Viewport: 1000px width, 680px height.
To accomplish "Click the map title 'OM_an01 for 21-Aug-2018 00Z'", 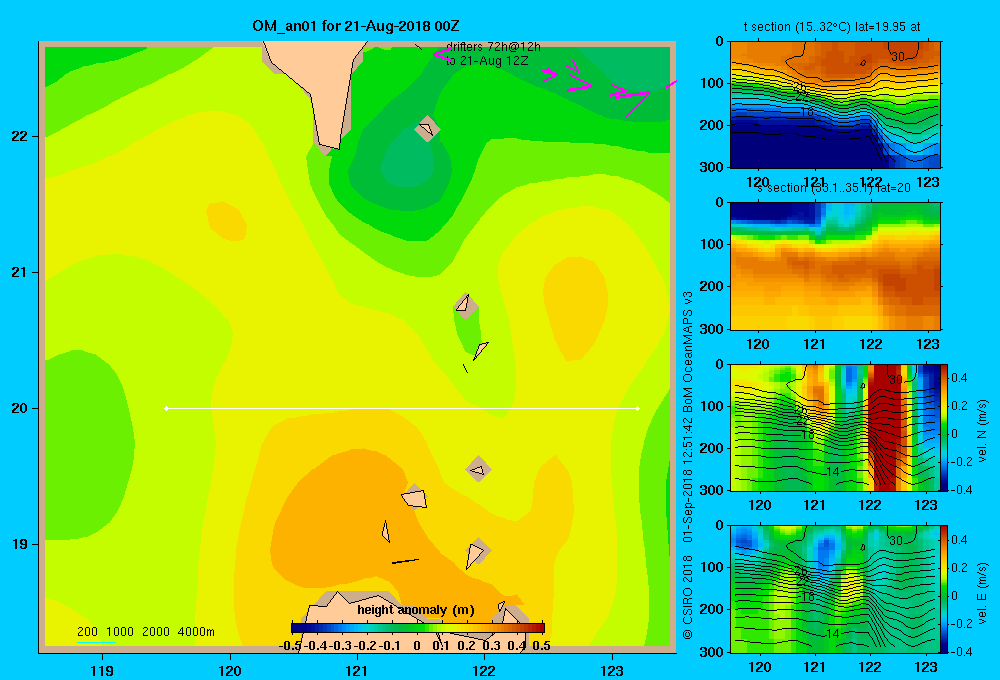I will (x=356, y=26).
